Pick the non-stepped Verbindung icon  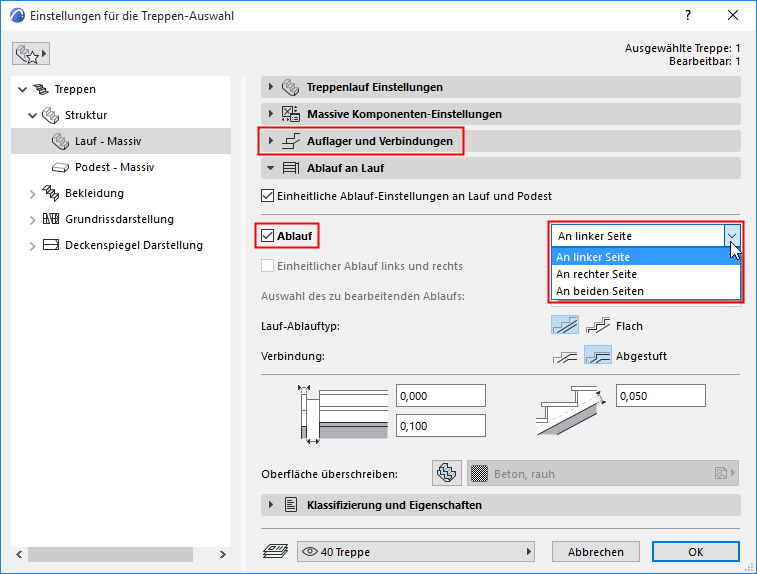click(565, 355)
